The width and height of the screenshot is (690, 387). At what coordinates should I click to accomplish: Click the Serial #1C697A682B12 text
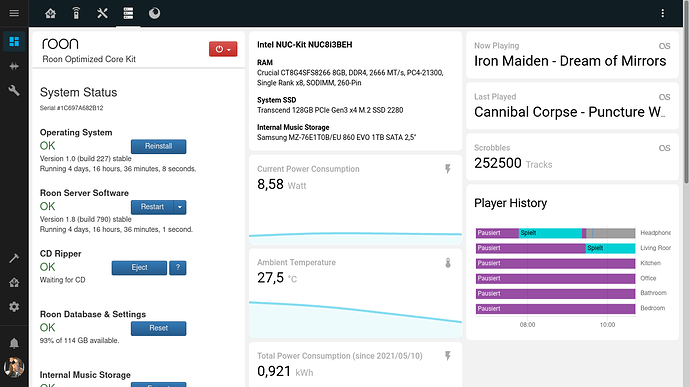click(71, 108)
